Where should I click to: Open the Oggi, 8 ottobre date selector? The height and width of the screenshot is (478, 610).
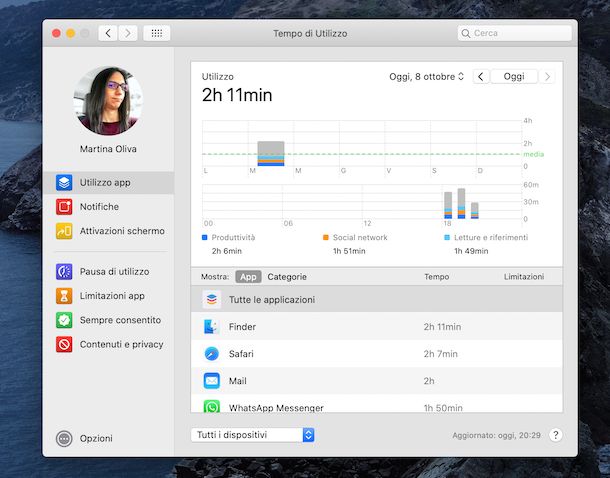point(426,77)
